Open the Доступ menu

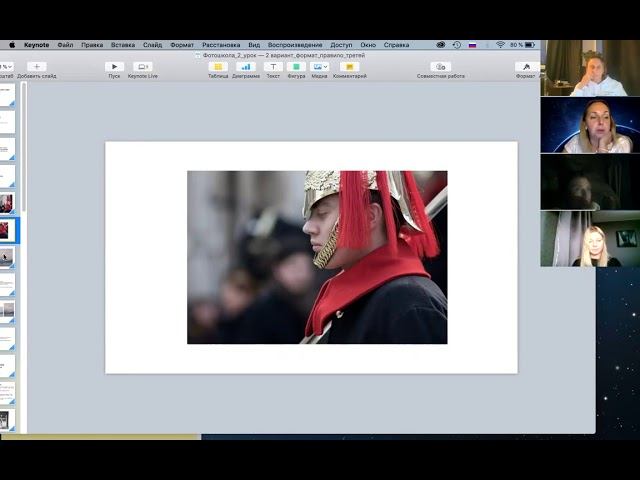click(341, 45)
